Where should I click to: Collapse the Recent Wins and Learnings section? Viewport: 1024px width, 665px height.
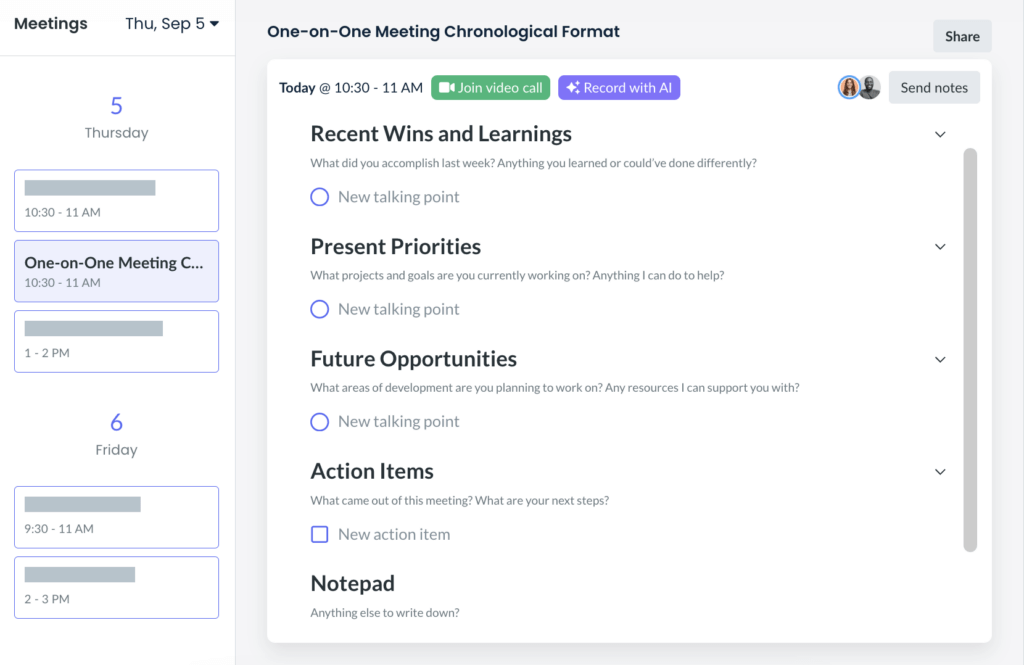pyautogui.click(x=940, y=135)
